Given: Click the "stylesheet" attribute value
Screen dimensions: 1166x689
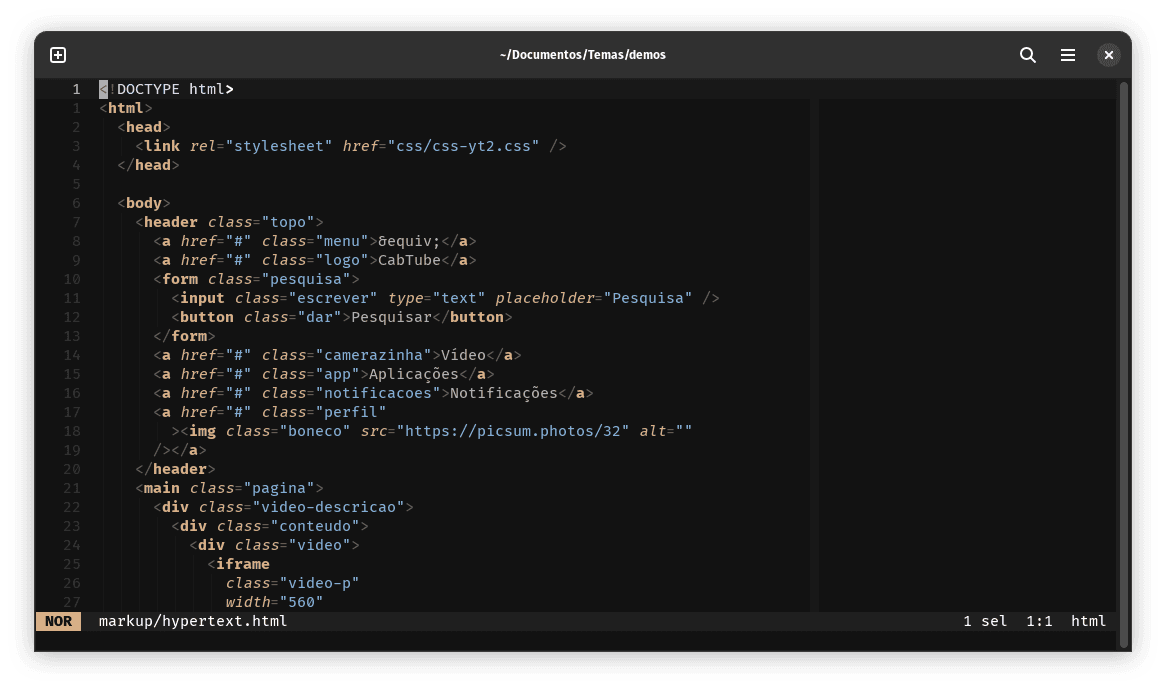Looking at the screenshot, I should [279, 146].
